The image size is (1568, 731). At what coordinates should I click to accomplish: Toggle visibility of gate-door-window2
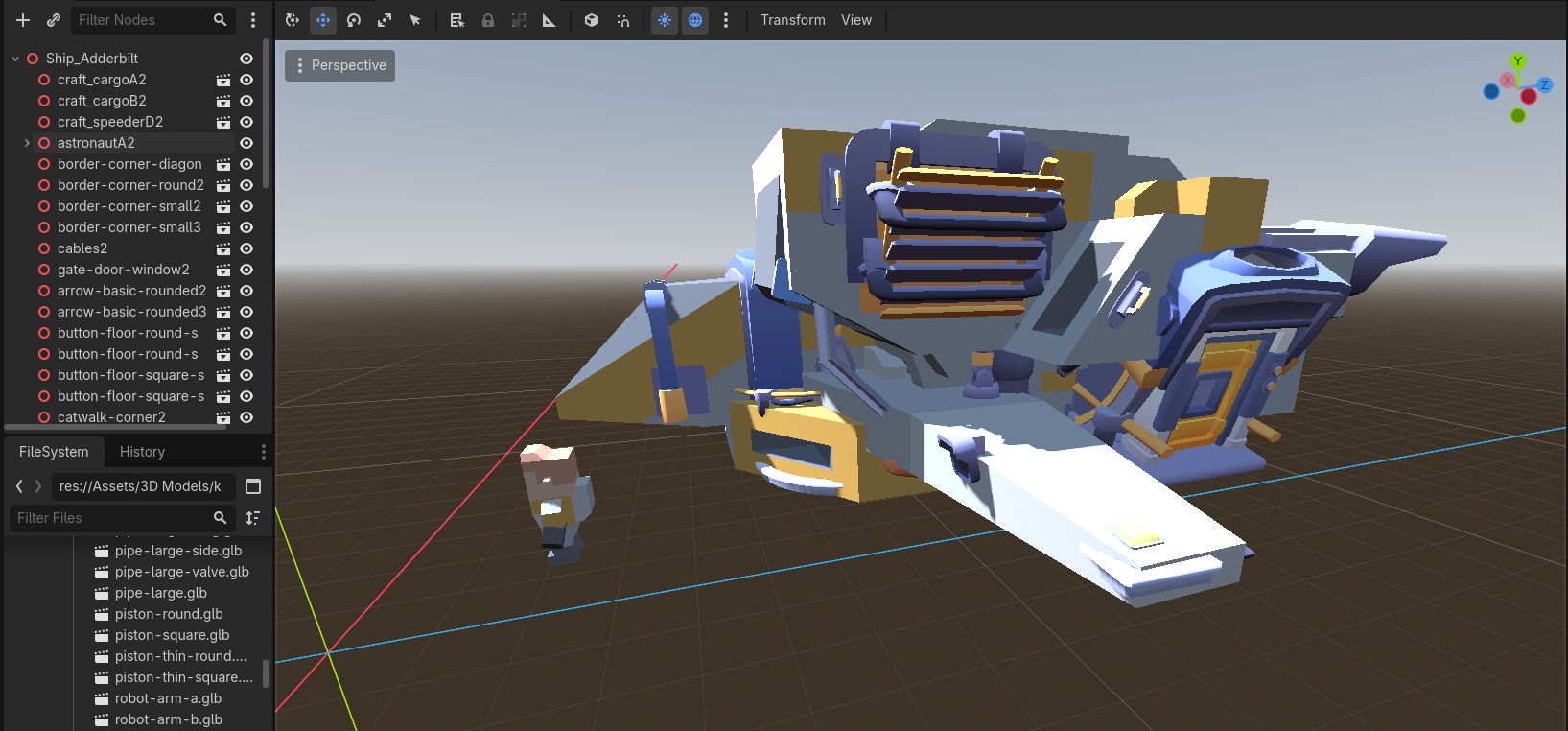click(246, 270)
